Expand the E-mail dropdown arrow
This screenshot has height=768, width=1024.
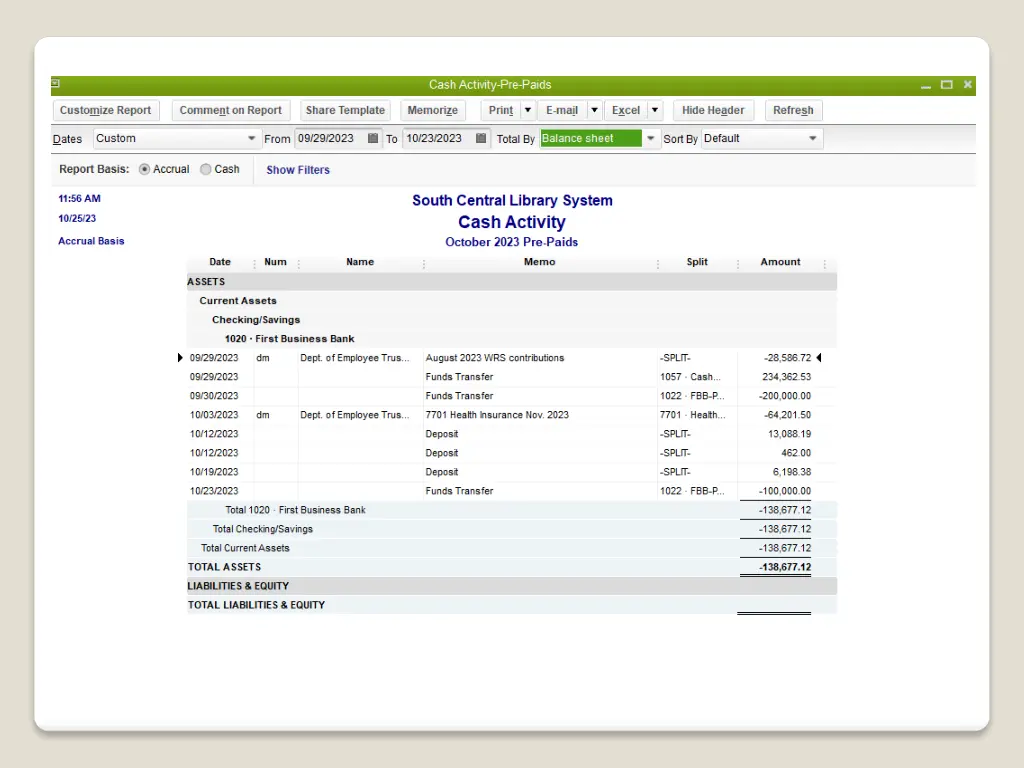(594, 110)
